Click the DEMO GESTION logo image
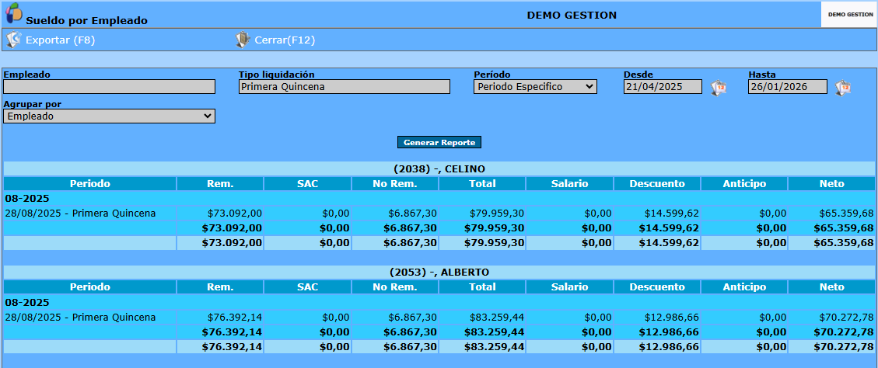878x368 pixels. 848,15
